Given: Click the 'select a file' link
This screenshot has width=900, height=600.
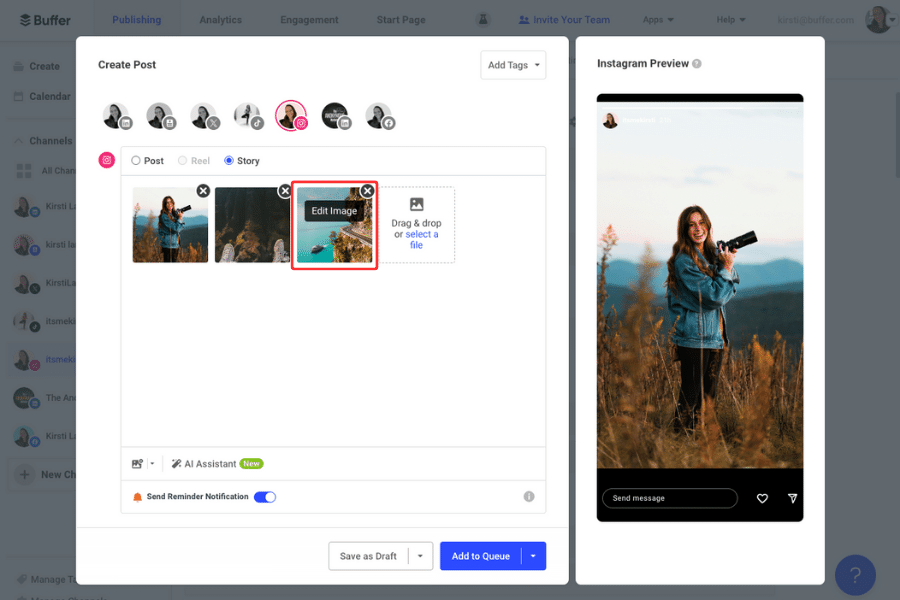Looking at the screenshot, I should pyautogui.click(x=419, y=238).
